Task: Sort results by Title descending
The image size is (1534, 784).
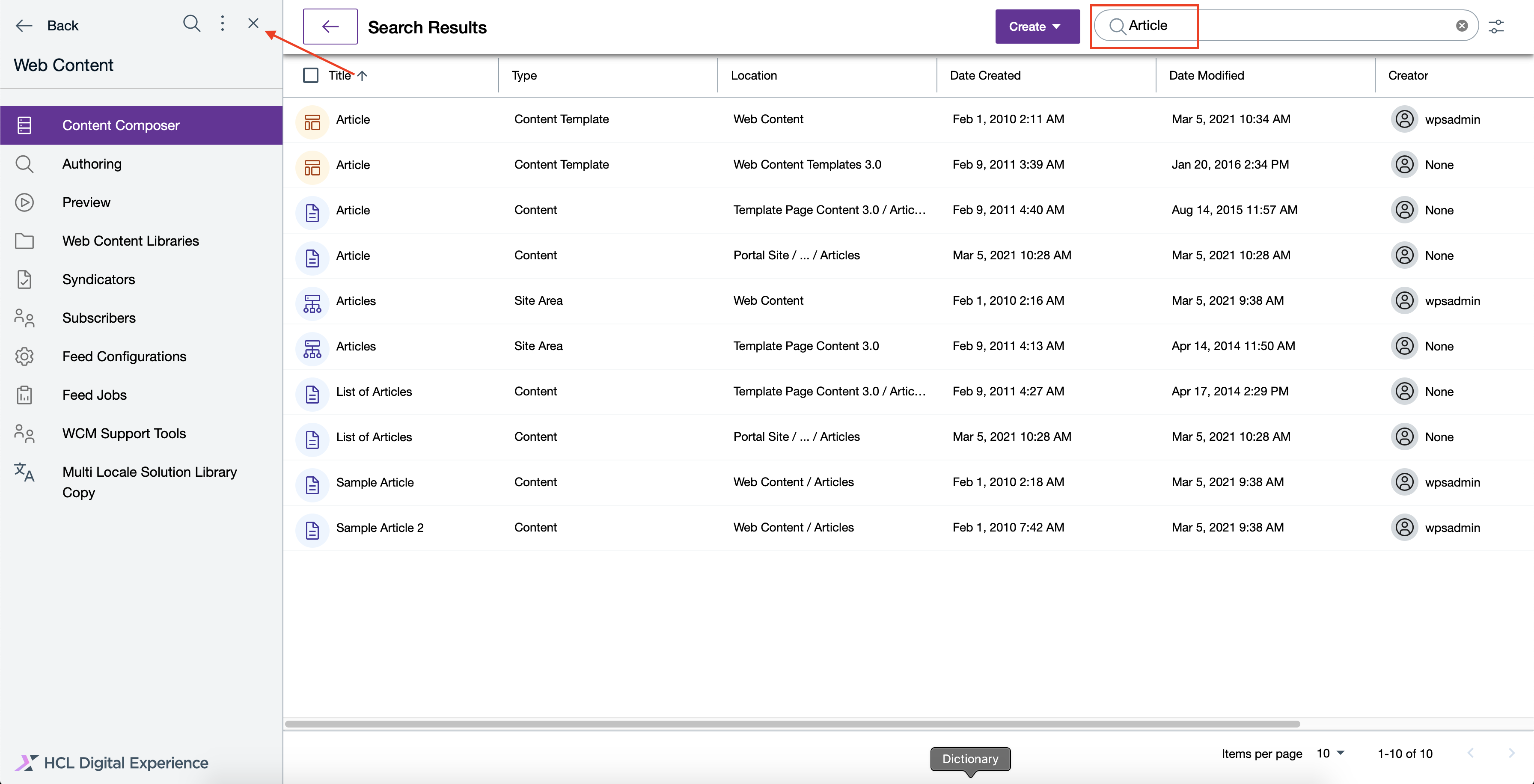Action: tap(362, 76)
